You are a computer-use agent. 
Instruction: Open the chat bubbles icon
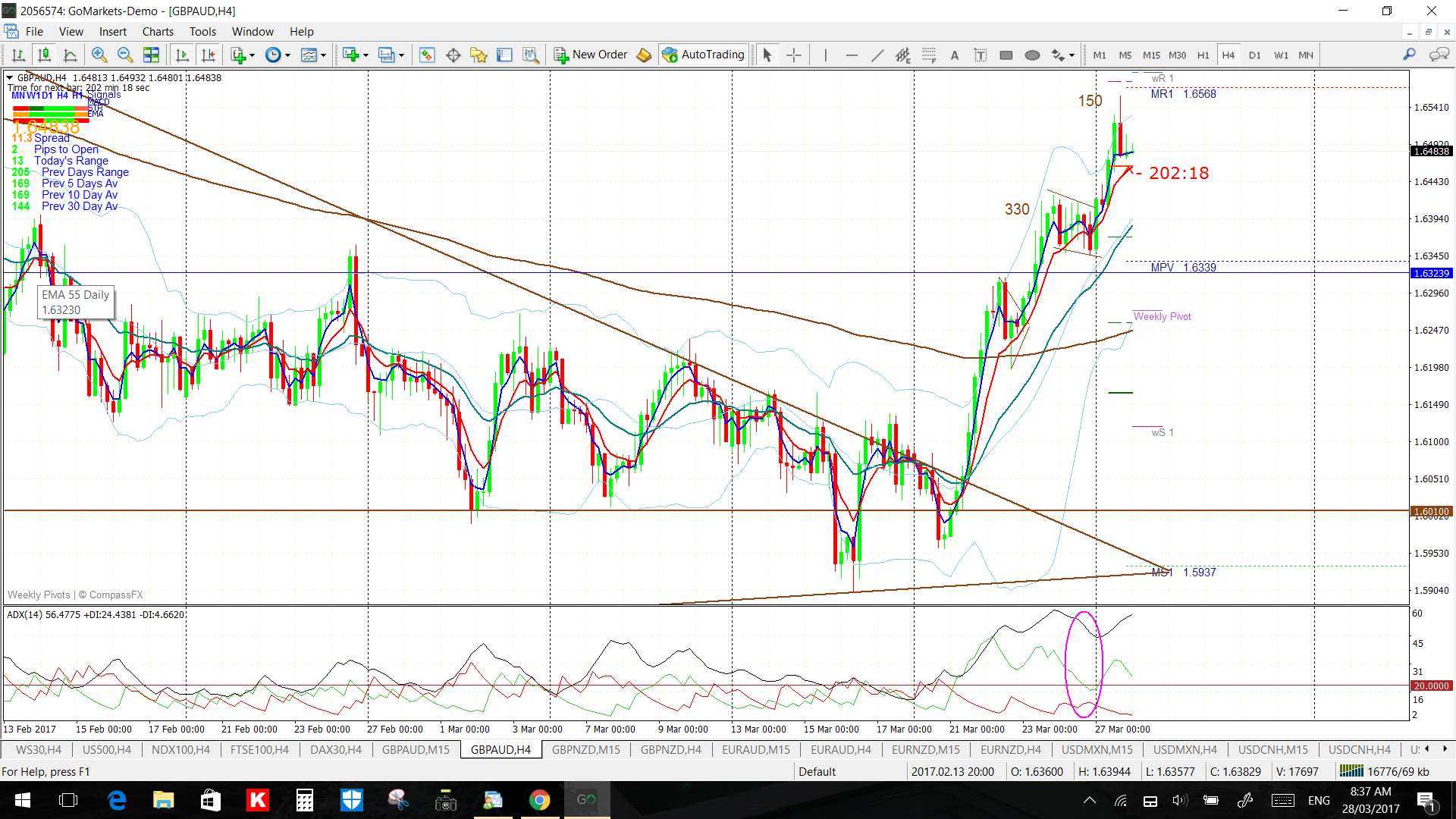click(x=1439, y=55)
